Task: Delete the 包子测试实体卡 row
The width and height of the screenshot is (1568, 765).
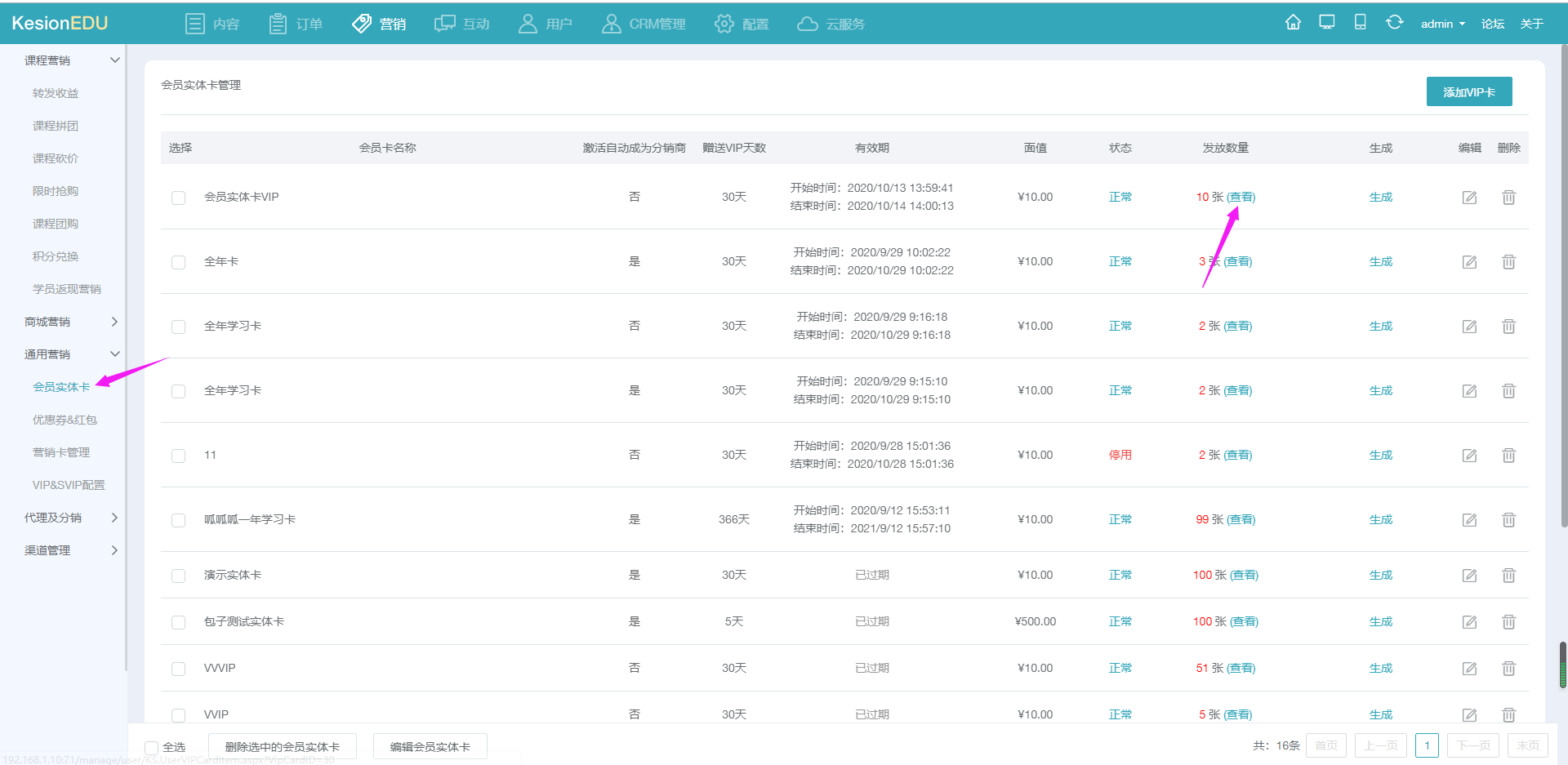Action: click(x=1508, y=622)
